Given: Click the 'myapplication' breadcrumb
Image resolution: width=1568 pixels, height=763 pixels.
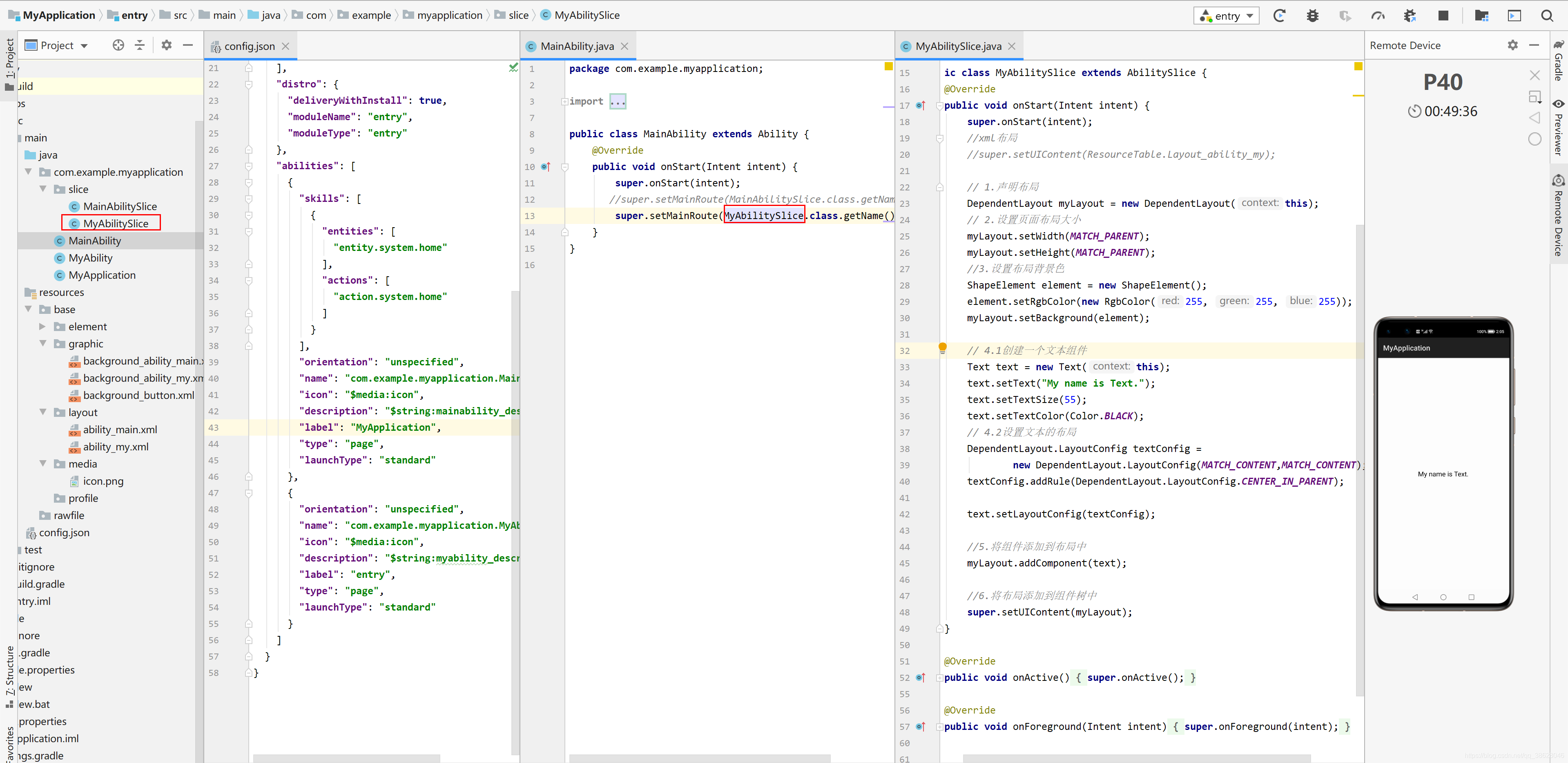Looking at the screenshot, I should tap(449, 15).
